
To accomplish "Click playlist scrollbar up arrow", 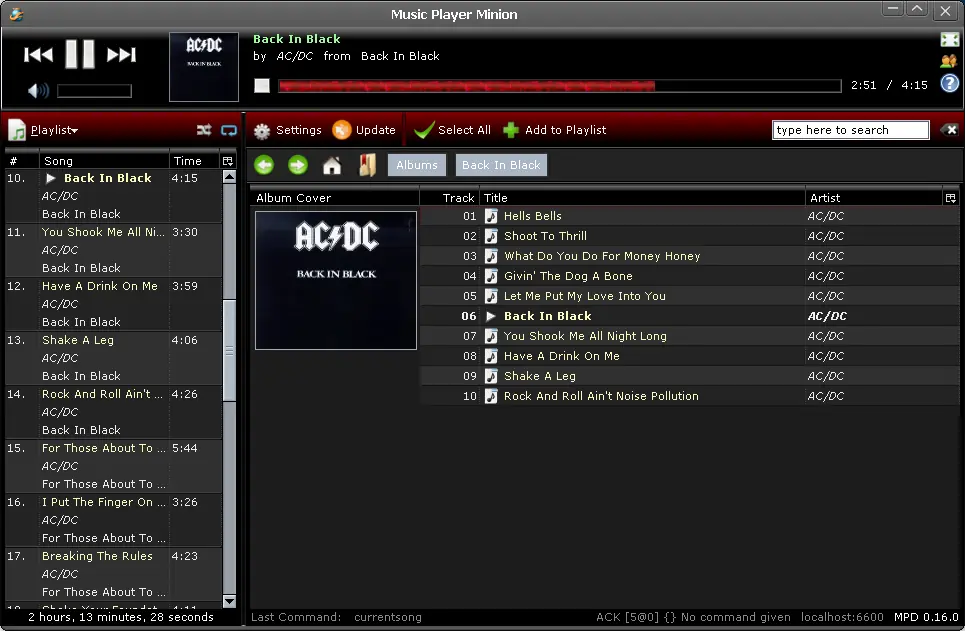I will (x=229, y=177).
